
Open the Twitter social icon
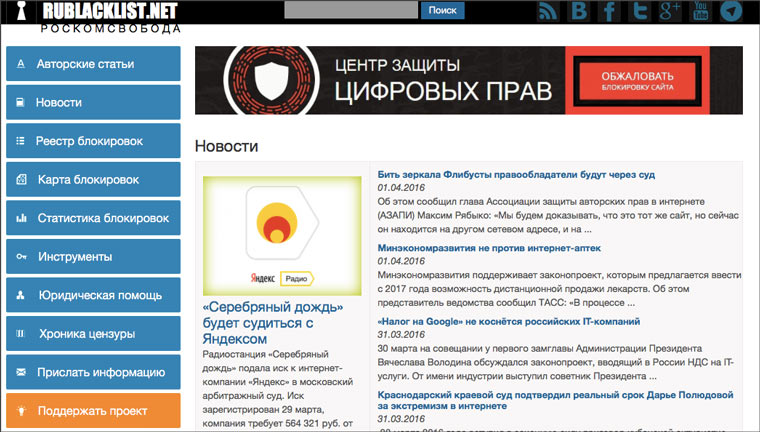pos(640,11)
